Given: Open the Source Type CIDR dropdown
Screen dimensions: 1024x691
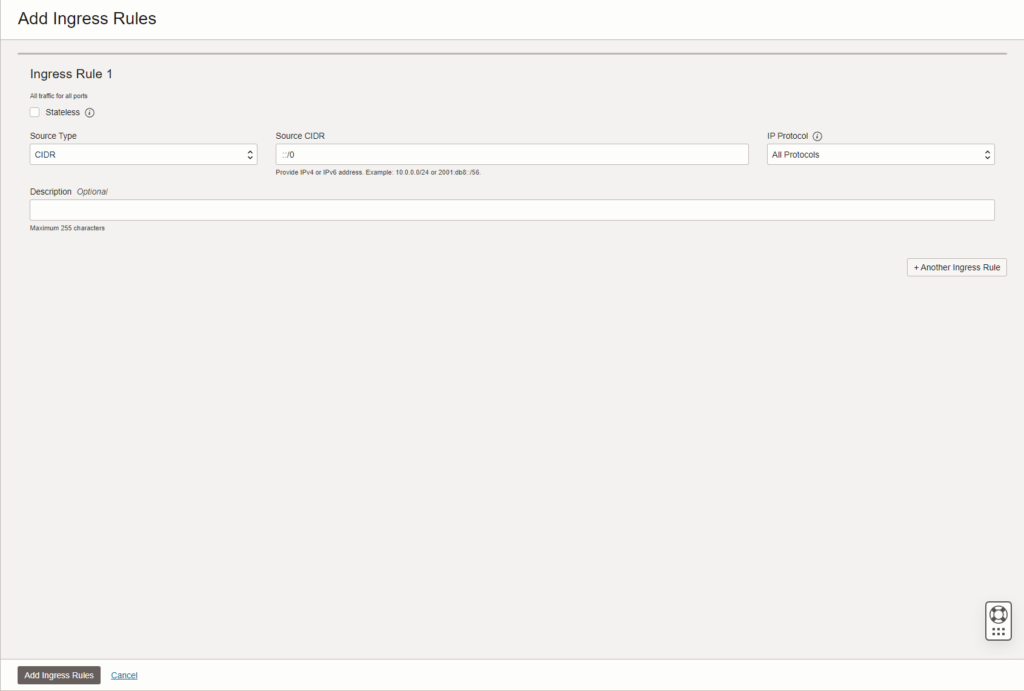Looking at the screenshot, I should pos(144,155).
